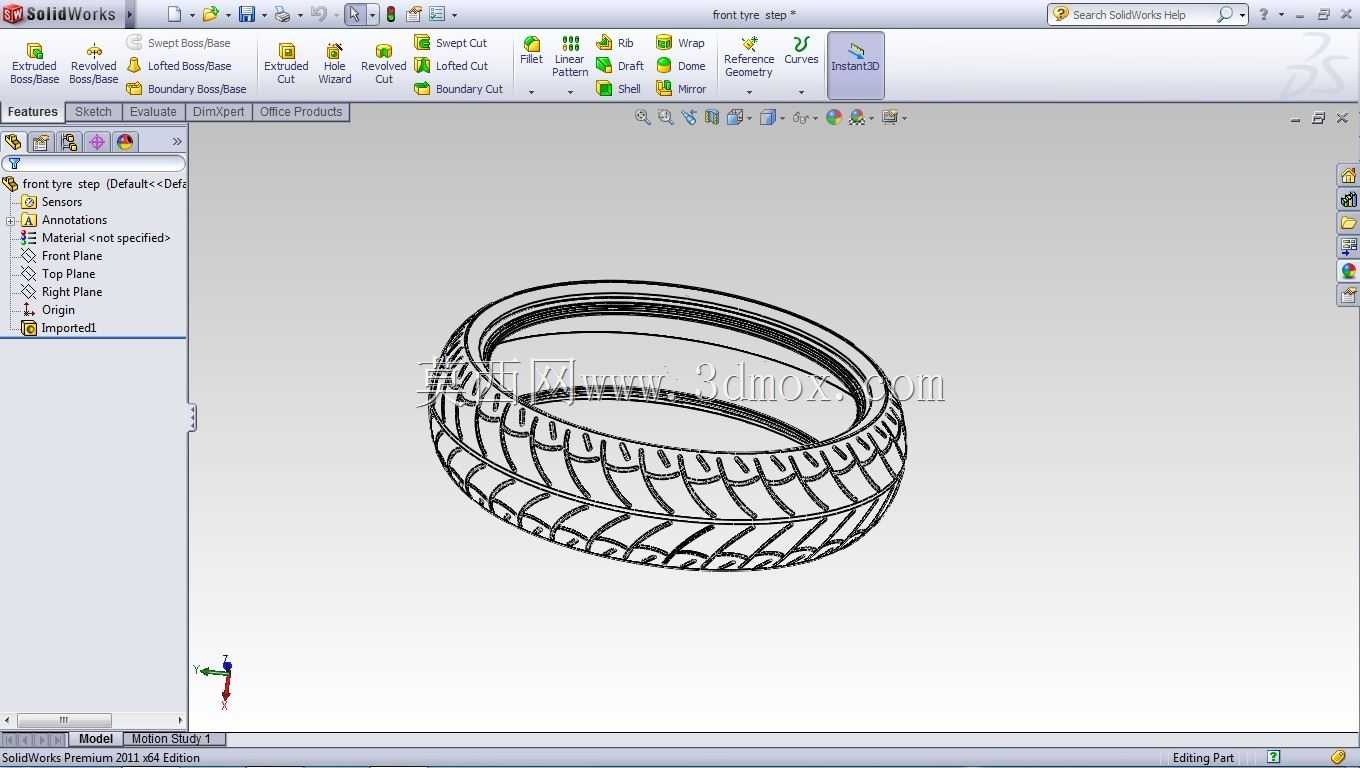Click the Edit Appearance color ball
1360x768 pixels.
point(834,118)
